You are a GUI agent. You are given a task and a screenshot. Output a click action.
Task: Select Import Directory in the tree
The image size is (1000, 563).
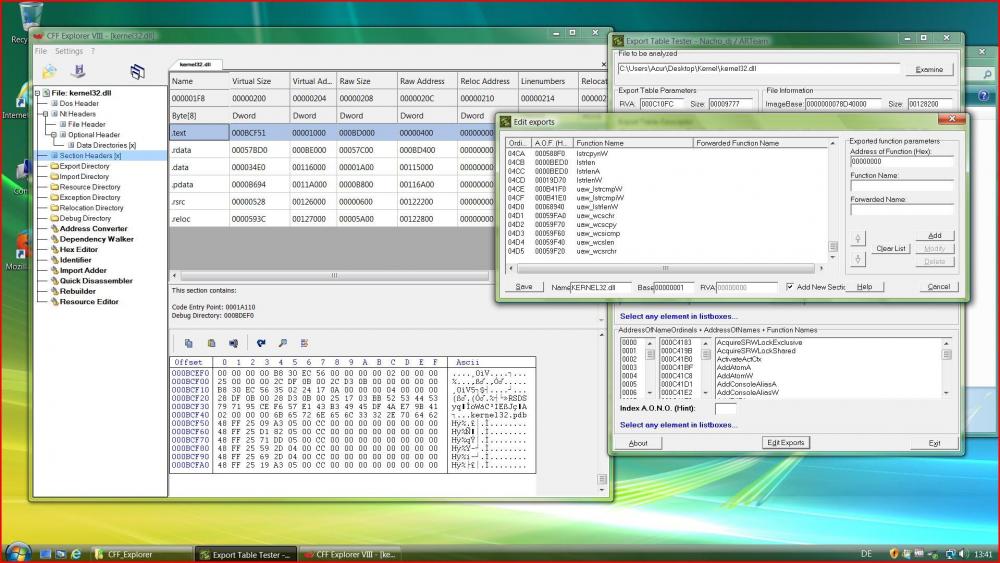point(84,177)
